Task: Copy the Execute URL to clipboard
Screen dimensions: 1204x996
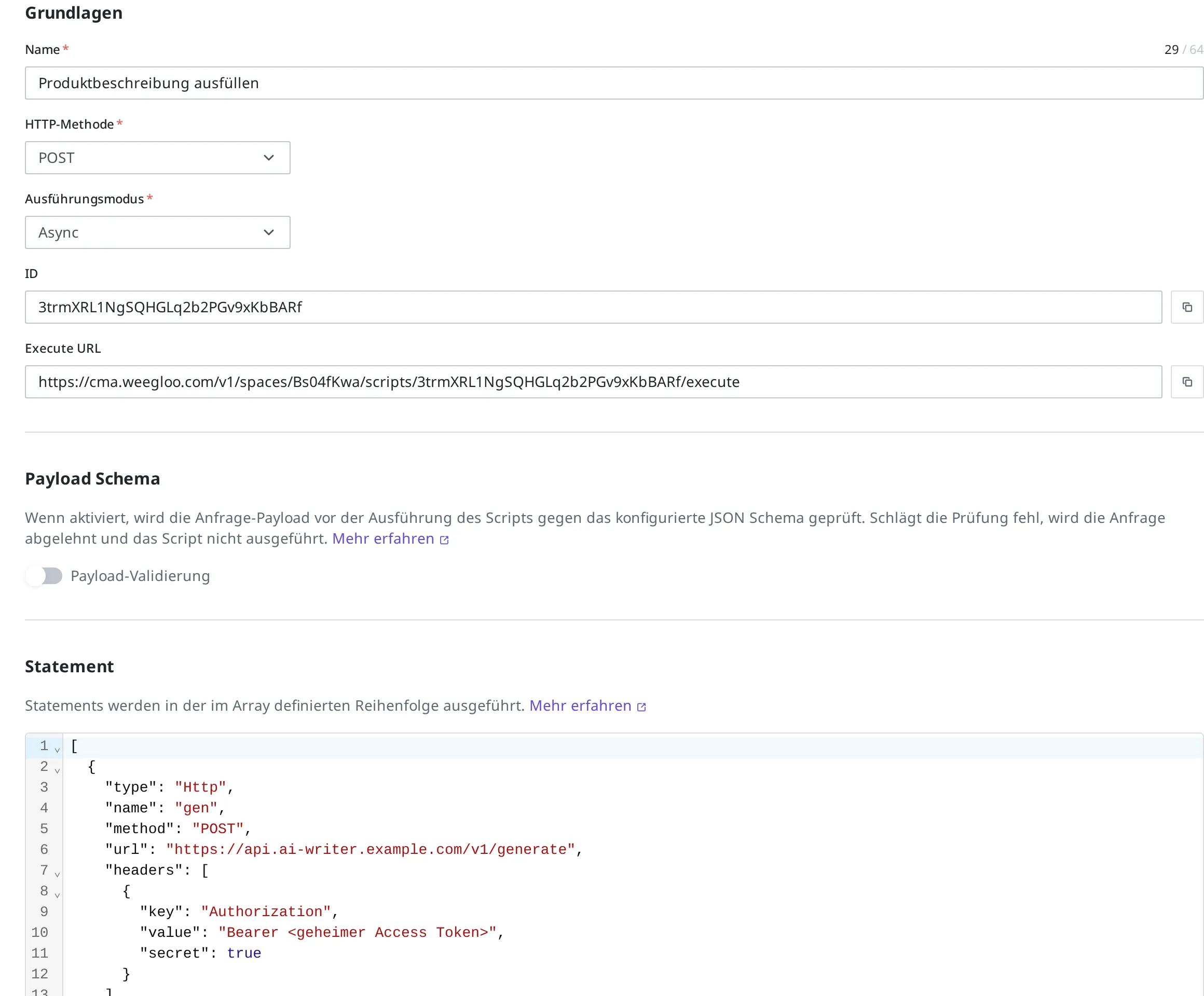Action: [1187, 382]
